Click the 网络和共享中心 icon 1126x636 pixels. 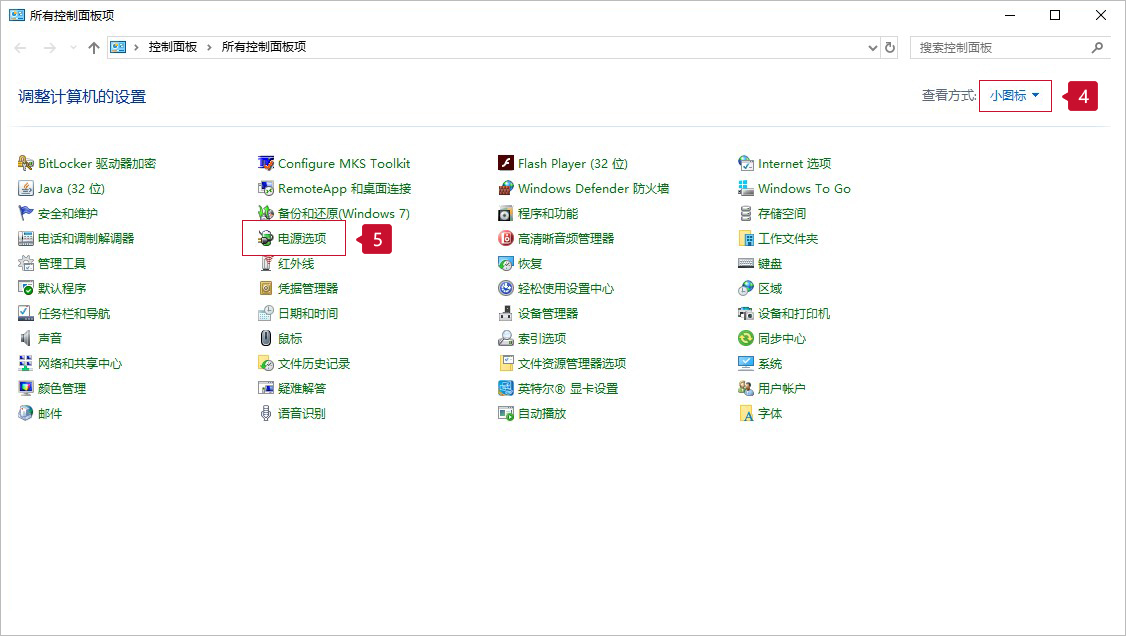tap(26, 364)
